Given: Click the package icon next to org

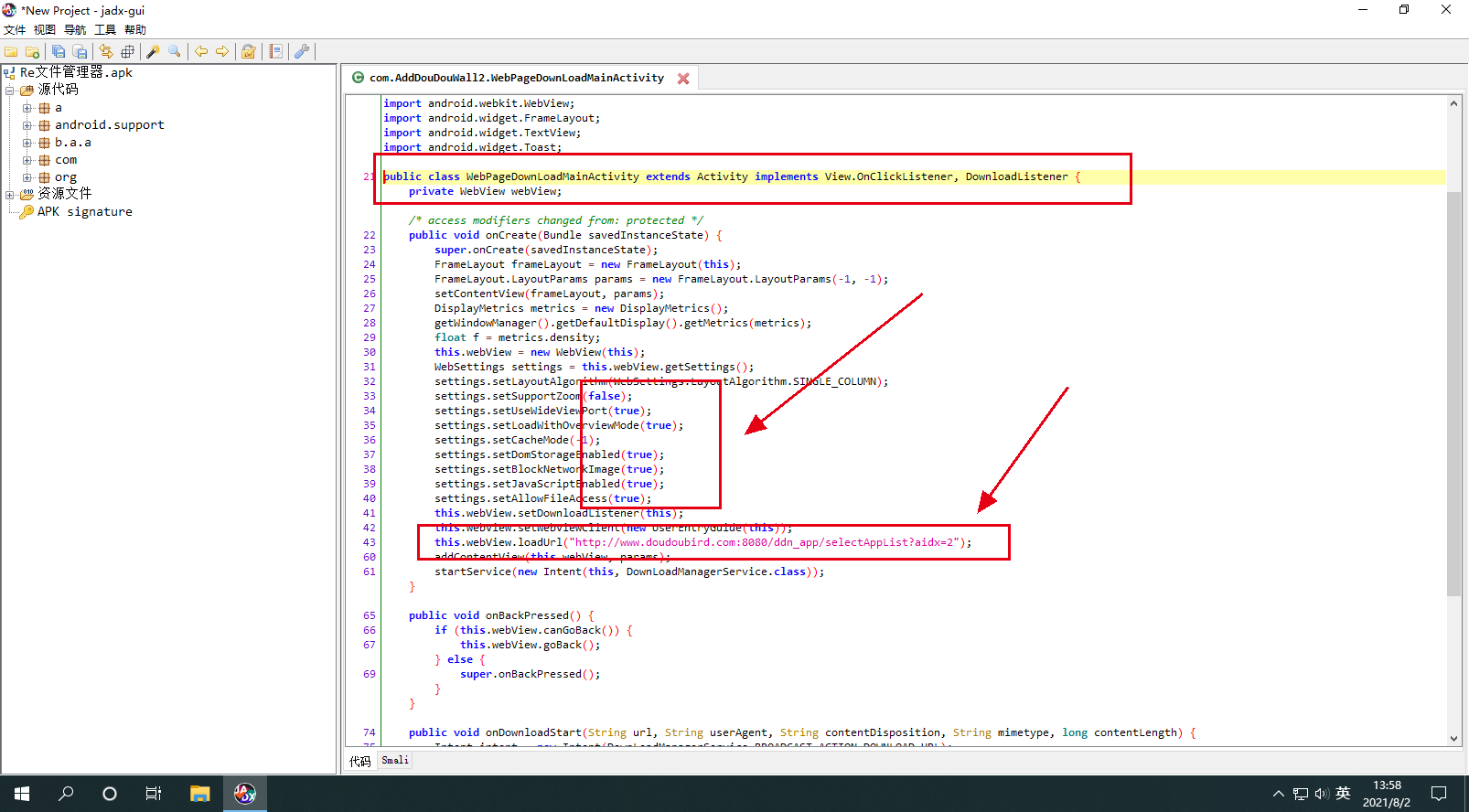Looking at the screenshot, I should (44, 177).
